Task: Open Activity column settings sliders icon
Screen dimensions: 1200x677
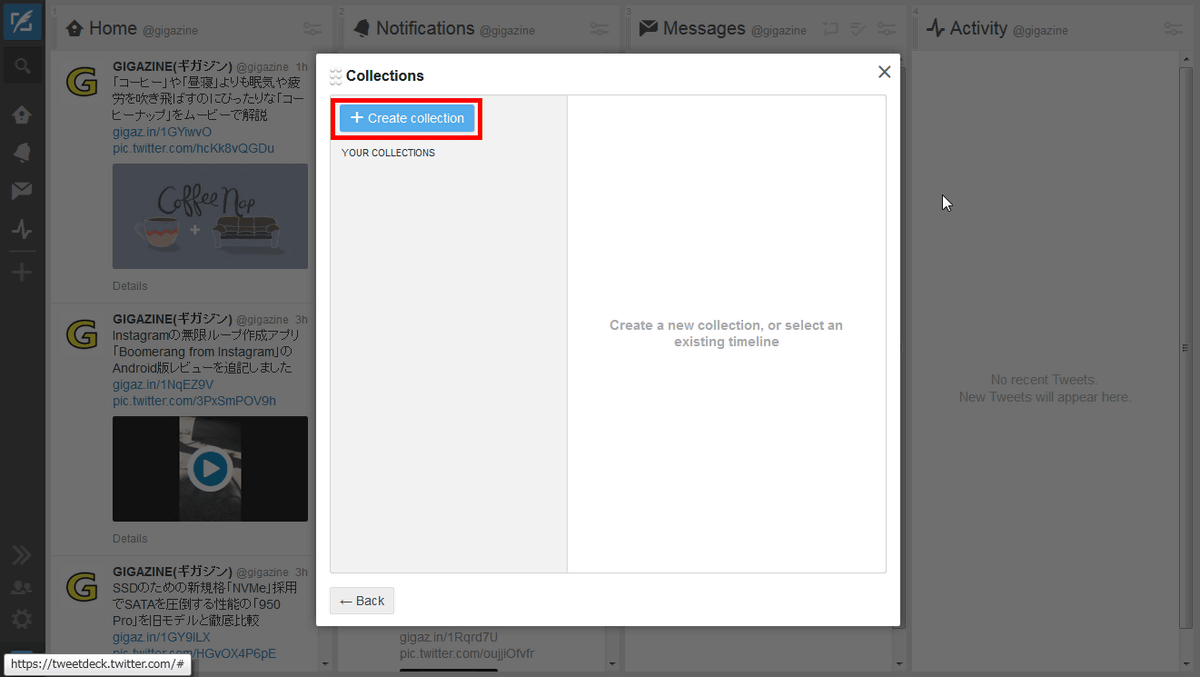Action: point(1174,29)
